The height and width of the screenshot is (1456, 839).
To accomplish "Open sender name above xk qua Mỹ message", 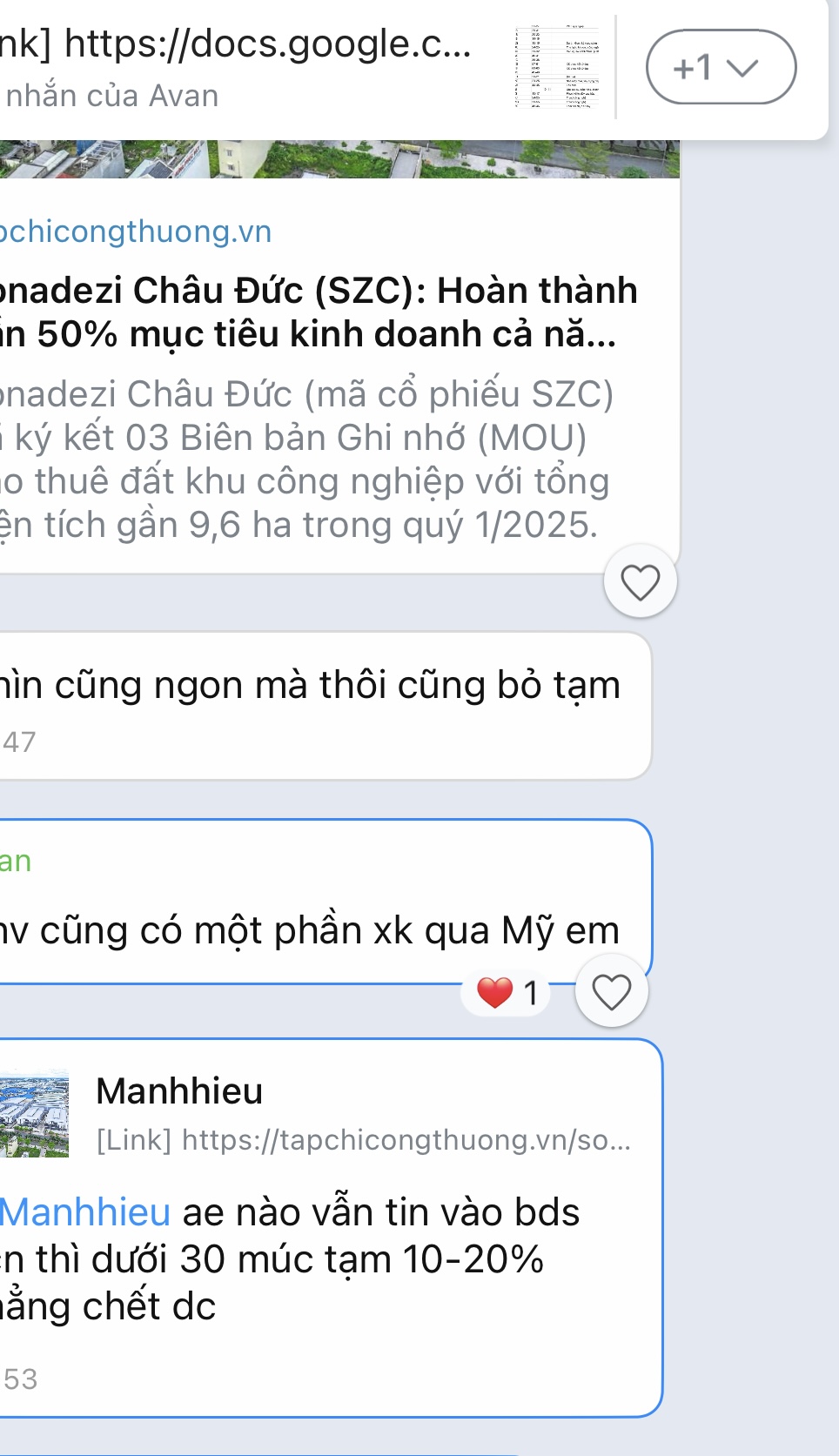I will click(x=16, y=861).
